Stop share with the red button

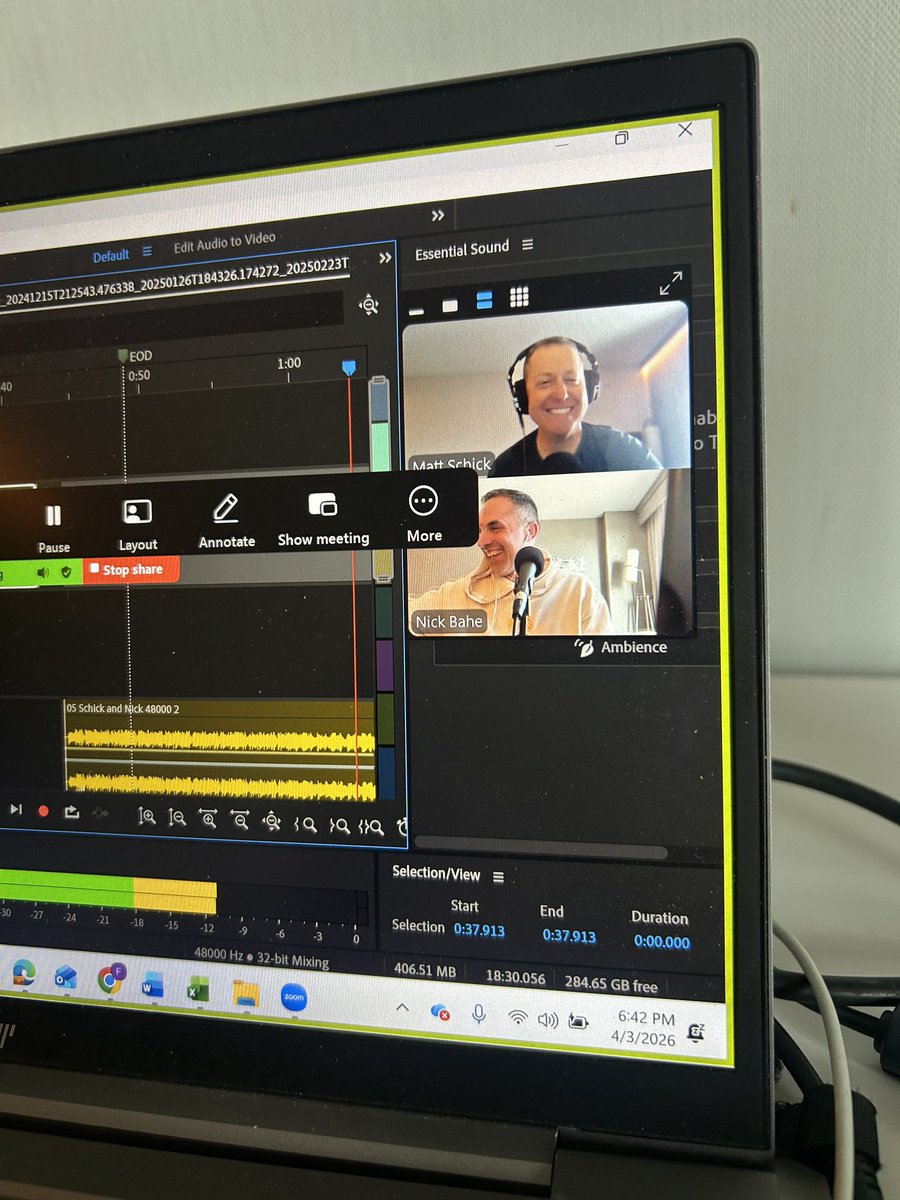[x=131, y=569]
